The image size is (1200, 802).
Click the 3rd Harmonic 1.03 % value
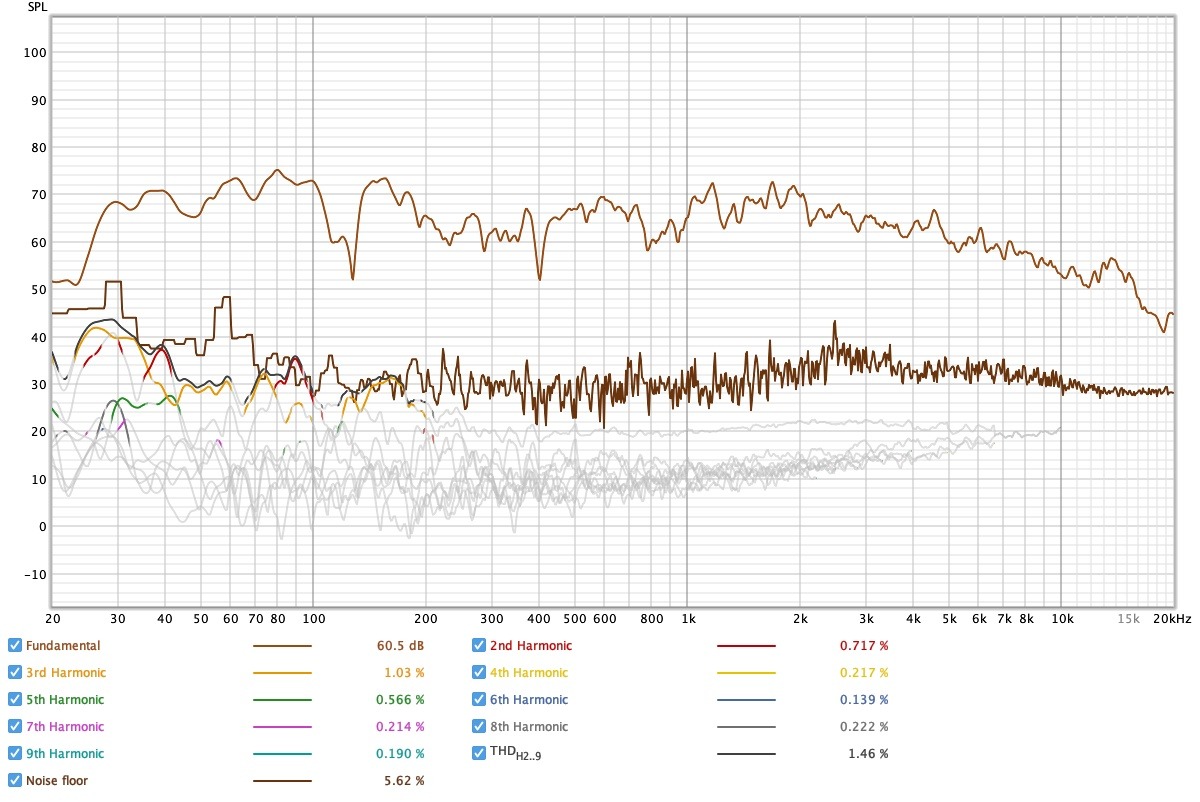pyautogui.click(x=405, y=673)
